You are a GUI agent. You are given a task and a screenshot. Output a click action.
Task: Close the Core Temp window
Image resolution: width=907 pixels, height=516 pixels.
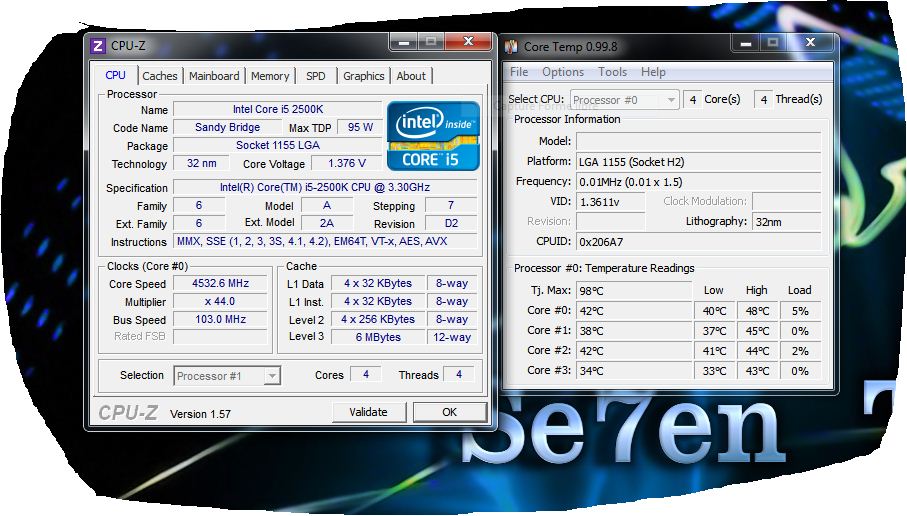(811, 42)
